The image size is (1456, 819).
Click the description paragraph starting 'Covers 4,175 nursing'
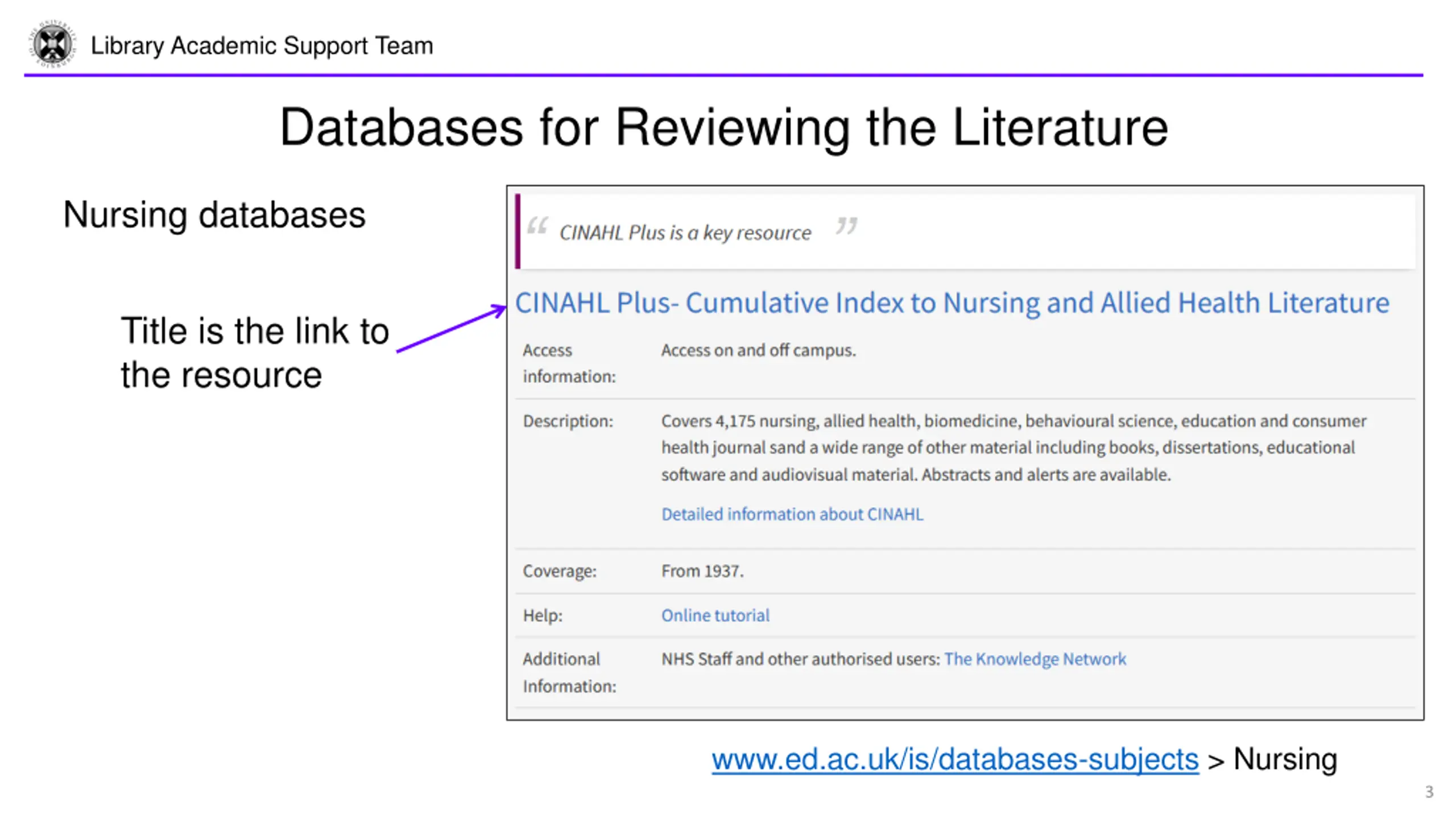(x=1014, y=448)
